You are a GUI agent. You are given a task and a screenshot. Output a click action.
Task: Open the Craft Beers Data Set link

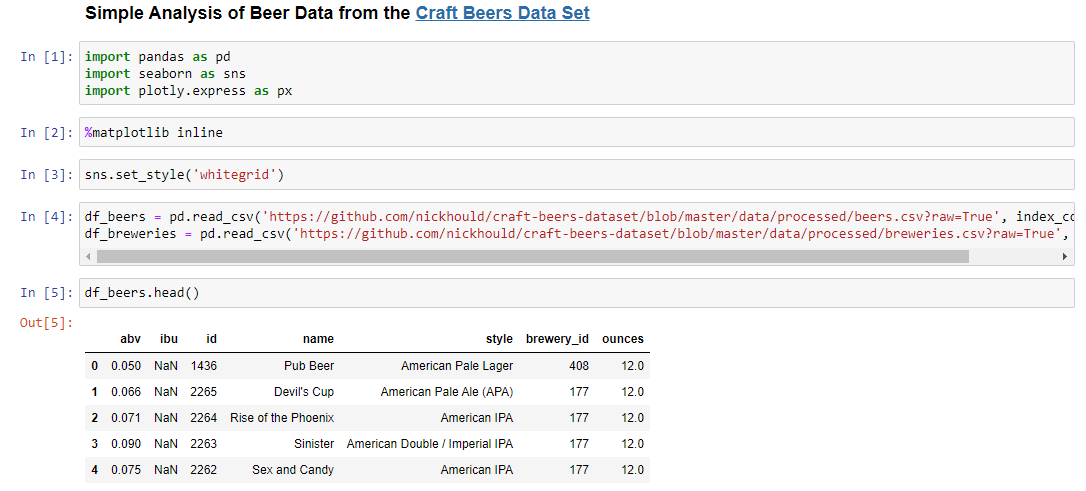pos(502,12)
